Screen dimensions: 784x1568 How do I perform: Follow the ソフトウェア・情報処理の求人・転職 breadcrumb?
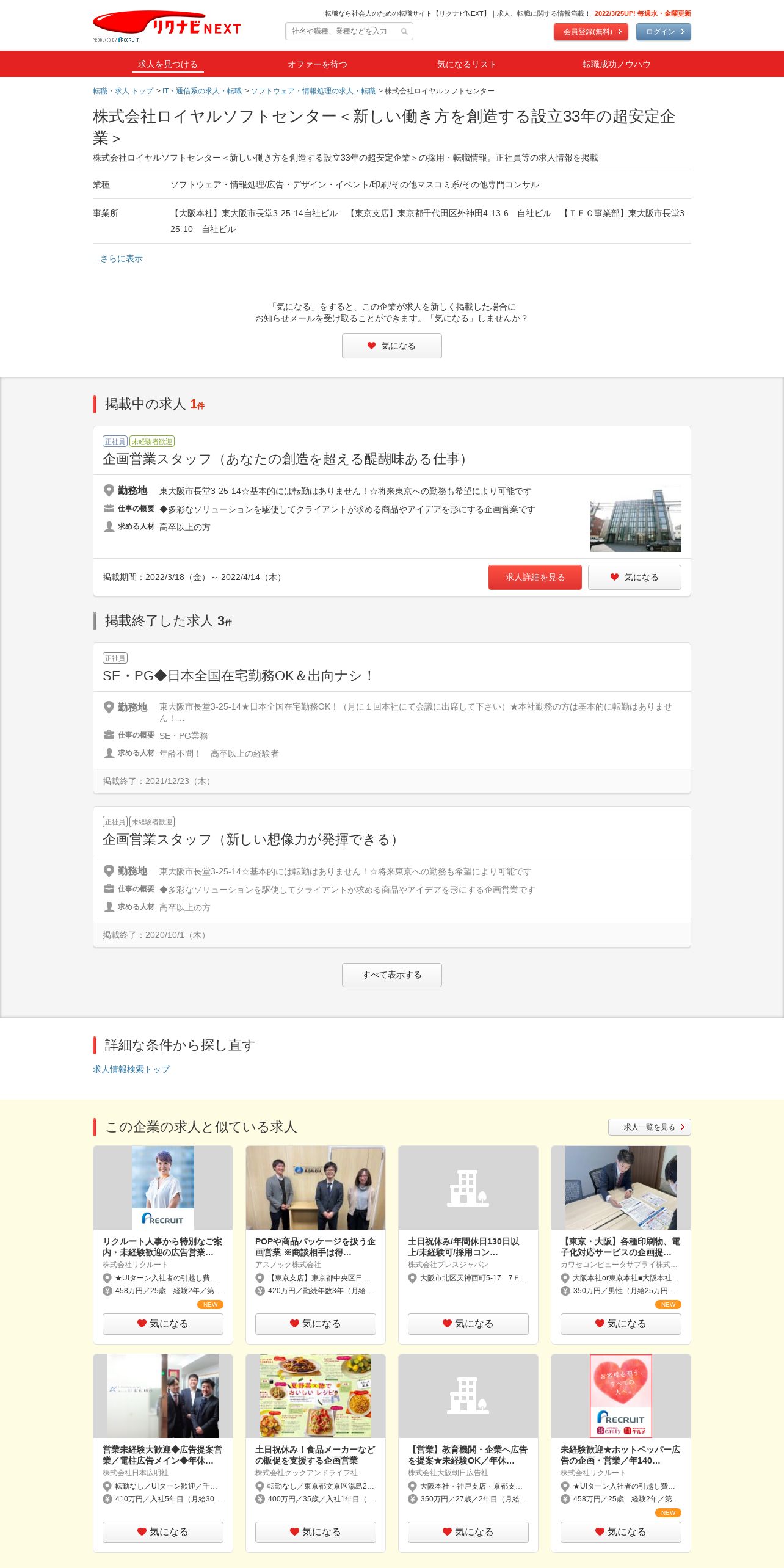click(x=313, y=91)
